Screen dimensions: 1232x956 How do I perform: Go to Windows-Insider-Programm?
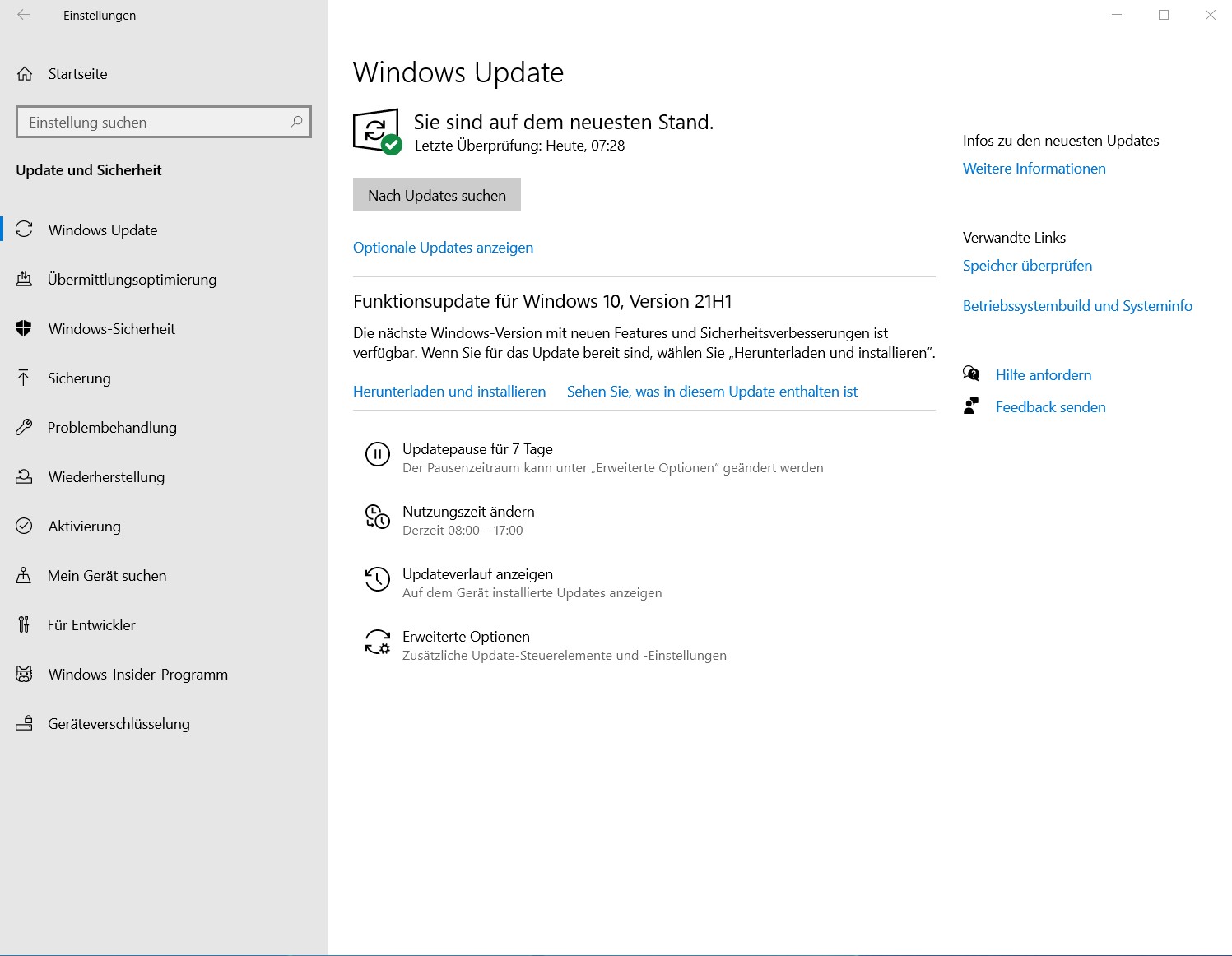click(164, 674)
